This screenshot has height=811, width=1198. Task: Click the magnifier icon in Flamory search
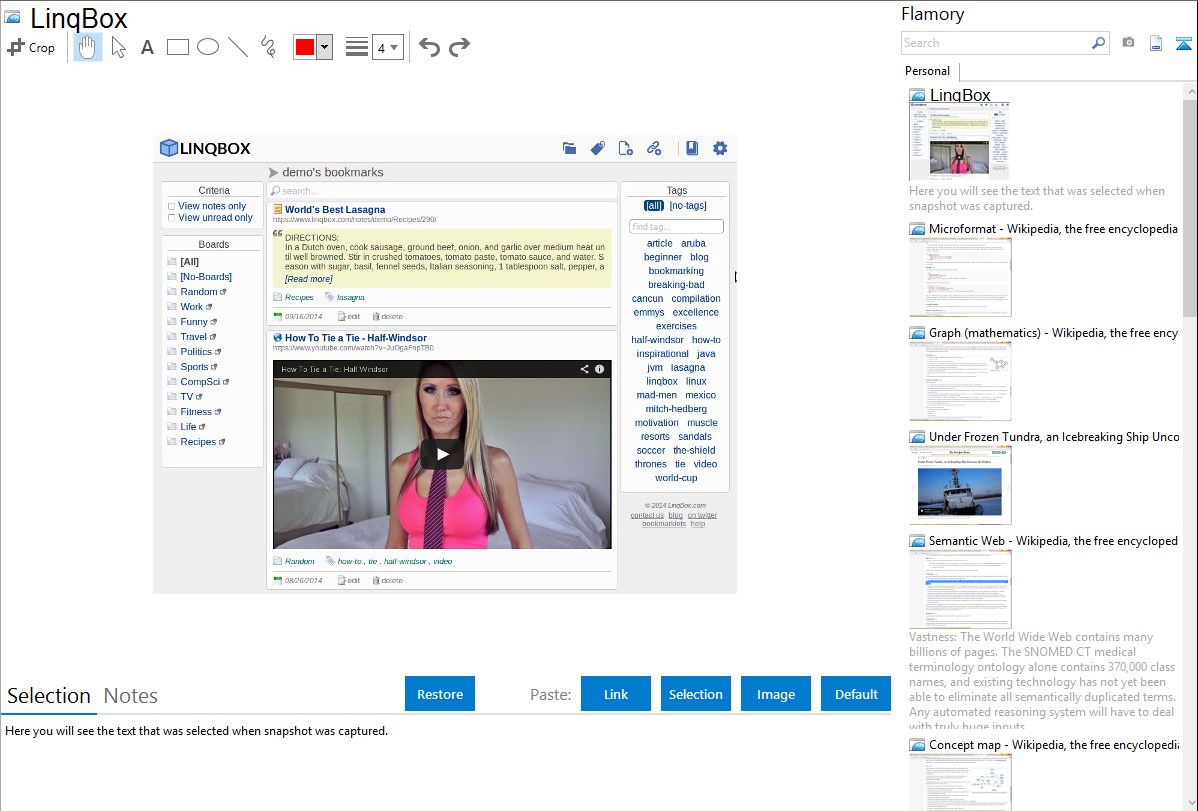click(x=1099, y=43)
